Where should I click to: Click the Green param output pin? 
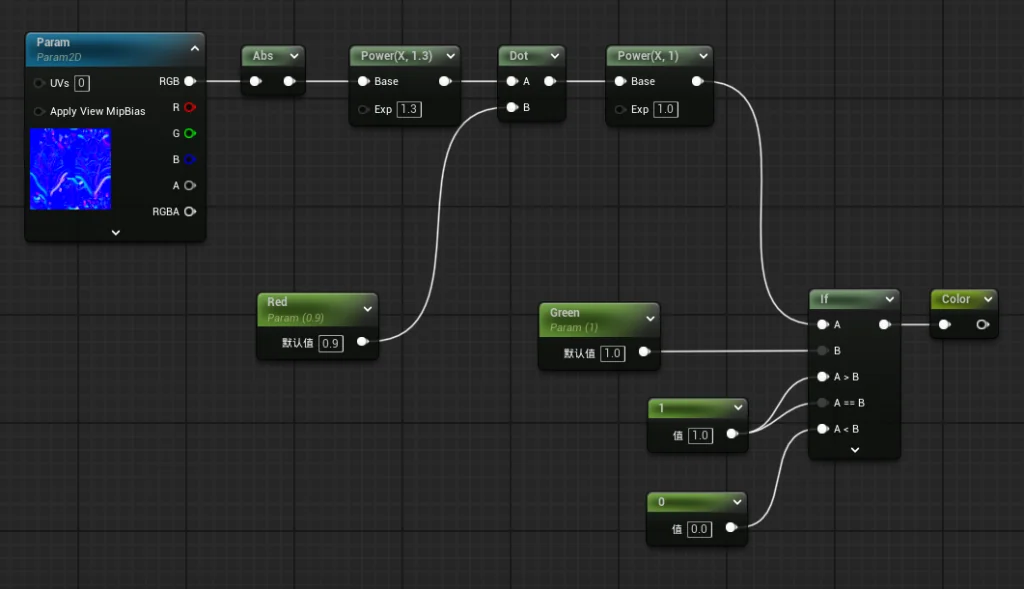tap(645, 352)
